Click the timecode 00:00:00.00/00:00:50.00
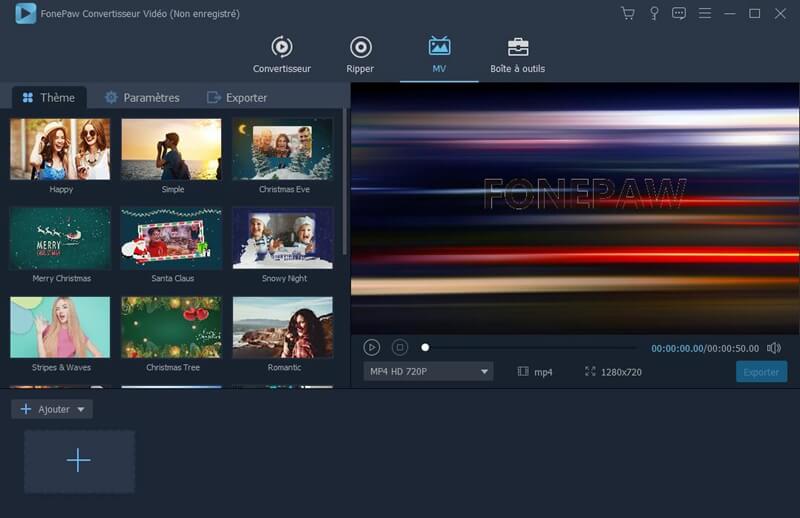Viewport: 800px width, 518px height. 705,349
